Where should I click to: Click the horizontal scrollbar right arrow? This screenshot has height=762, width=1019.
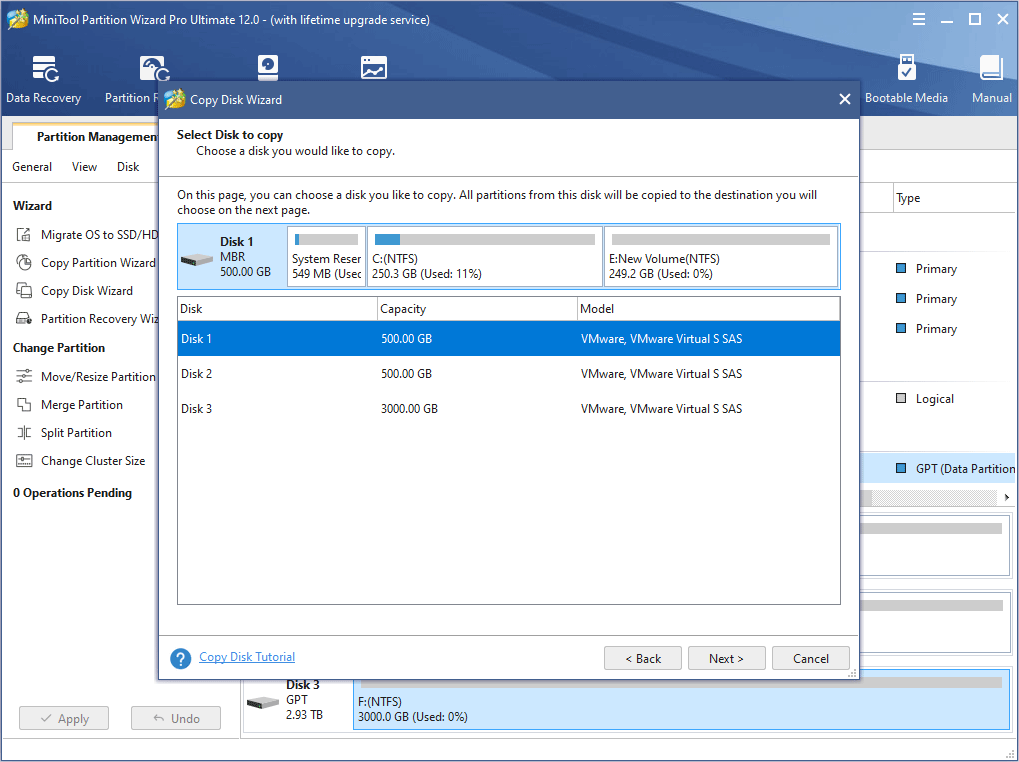pos(1007,498)
